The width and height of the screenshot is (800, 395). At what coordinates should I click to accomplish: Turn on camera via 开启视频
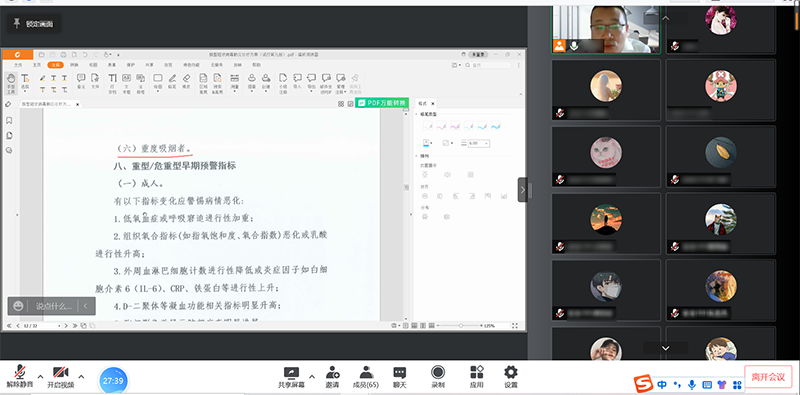(61, 377)
